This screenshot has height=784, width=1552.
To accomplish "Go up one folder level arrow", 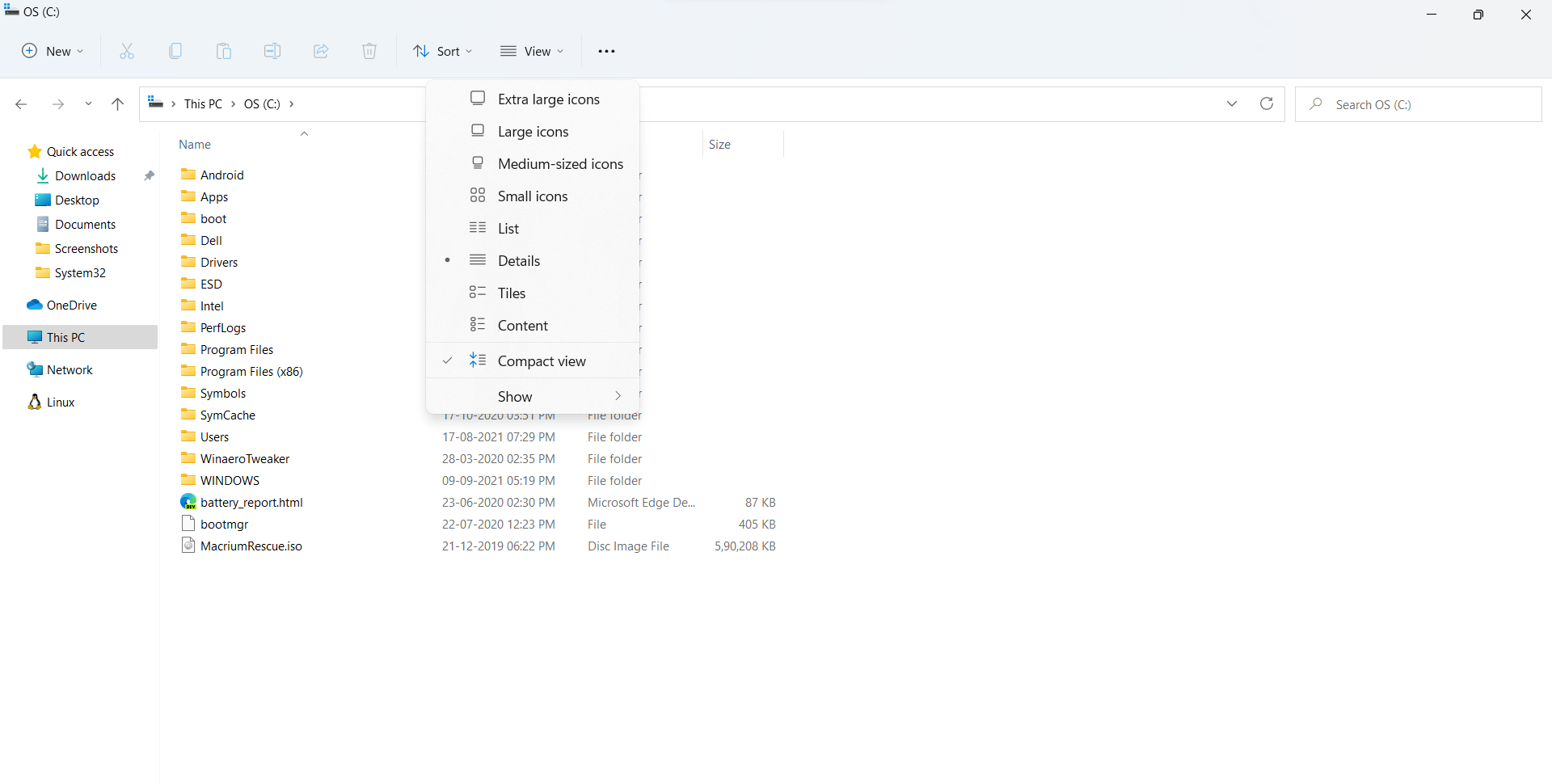I will click(117, 104).
